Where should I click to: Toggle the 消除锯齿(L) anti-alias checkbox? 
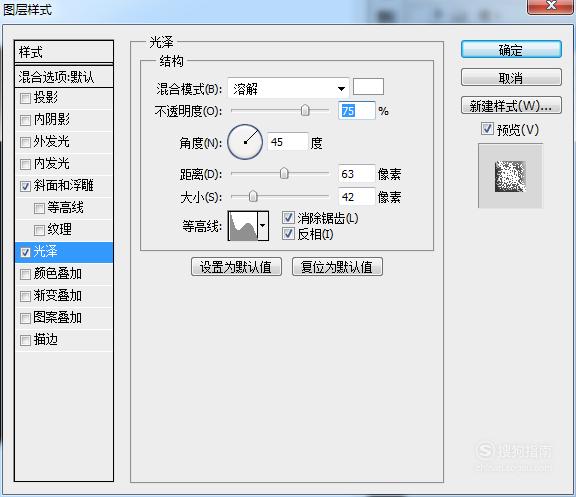click(288, 218)
